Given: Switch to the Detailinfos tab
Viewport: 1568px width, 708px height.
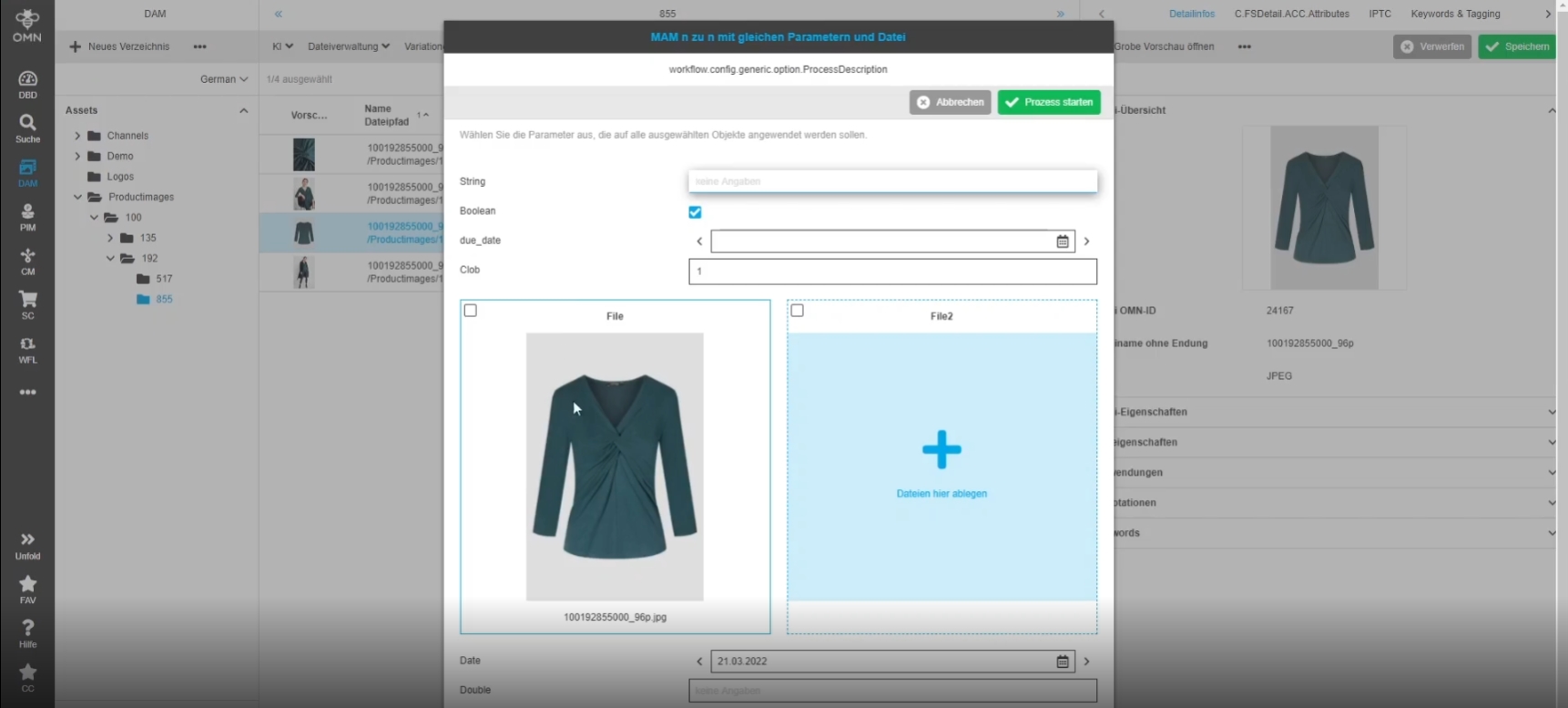Looking at the screenshot, I should click(1192, 14).
